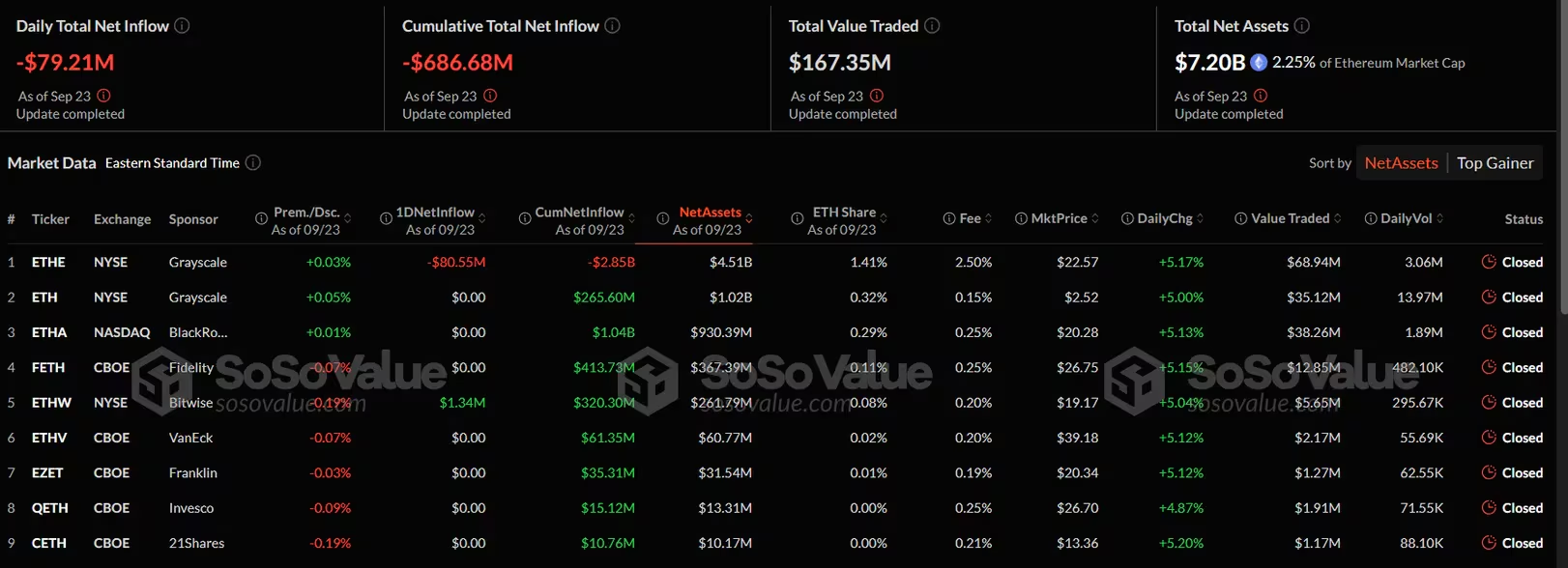The image size is (1568, 568).
Task: Sort by DailyChg using its sort arrows
Action: click(1201, 219)
